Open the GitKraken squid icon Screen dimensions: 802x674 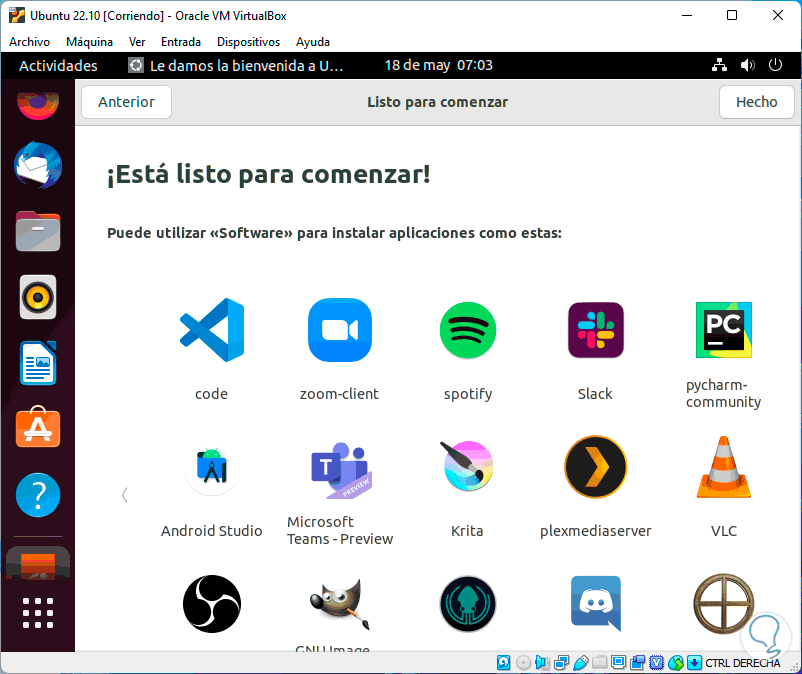point(467,604)
